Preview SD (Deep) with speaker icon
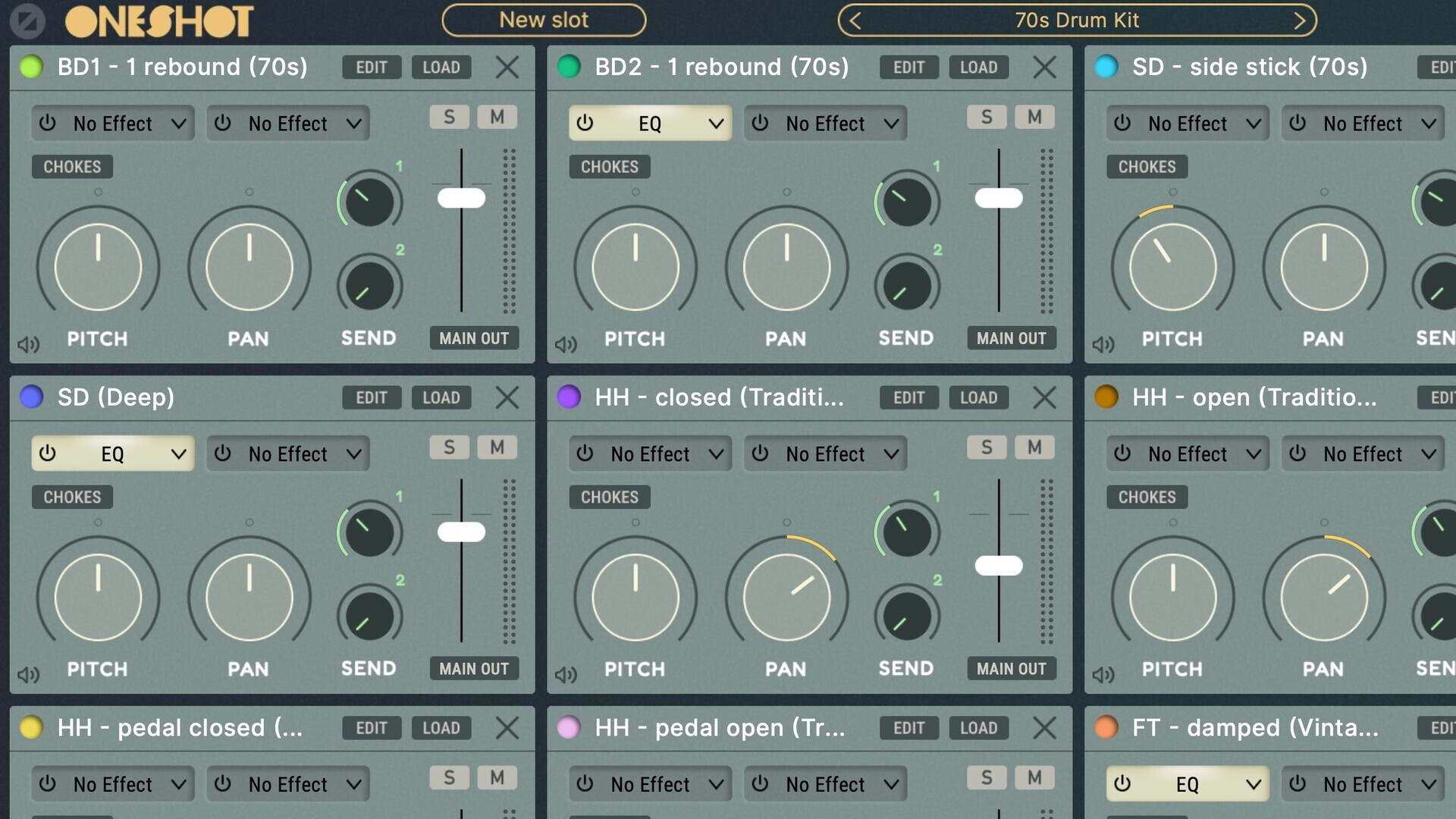This screenshot has height=819, width=1456. pyautogui.click(x=28, y=675)
